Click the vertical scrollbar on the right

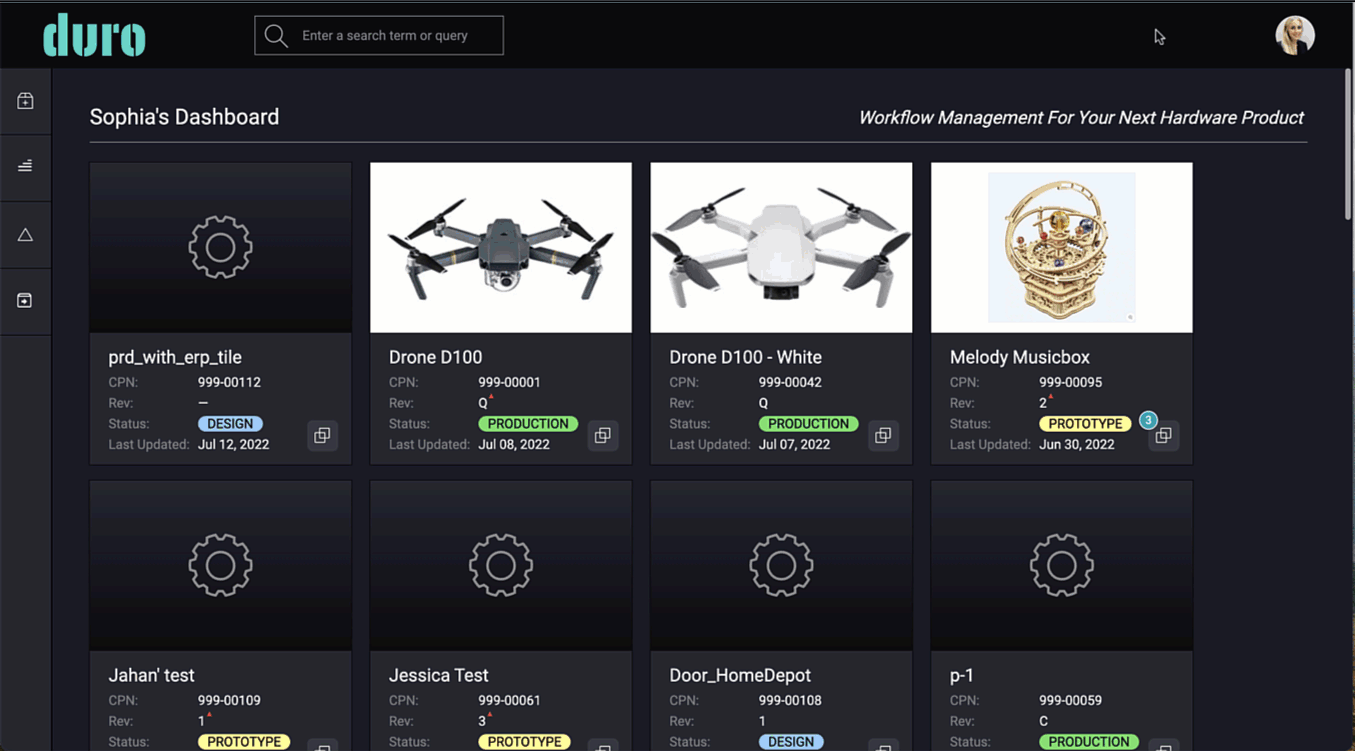(1348, 145)
